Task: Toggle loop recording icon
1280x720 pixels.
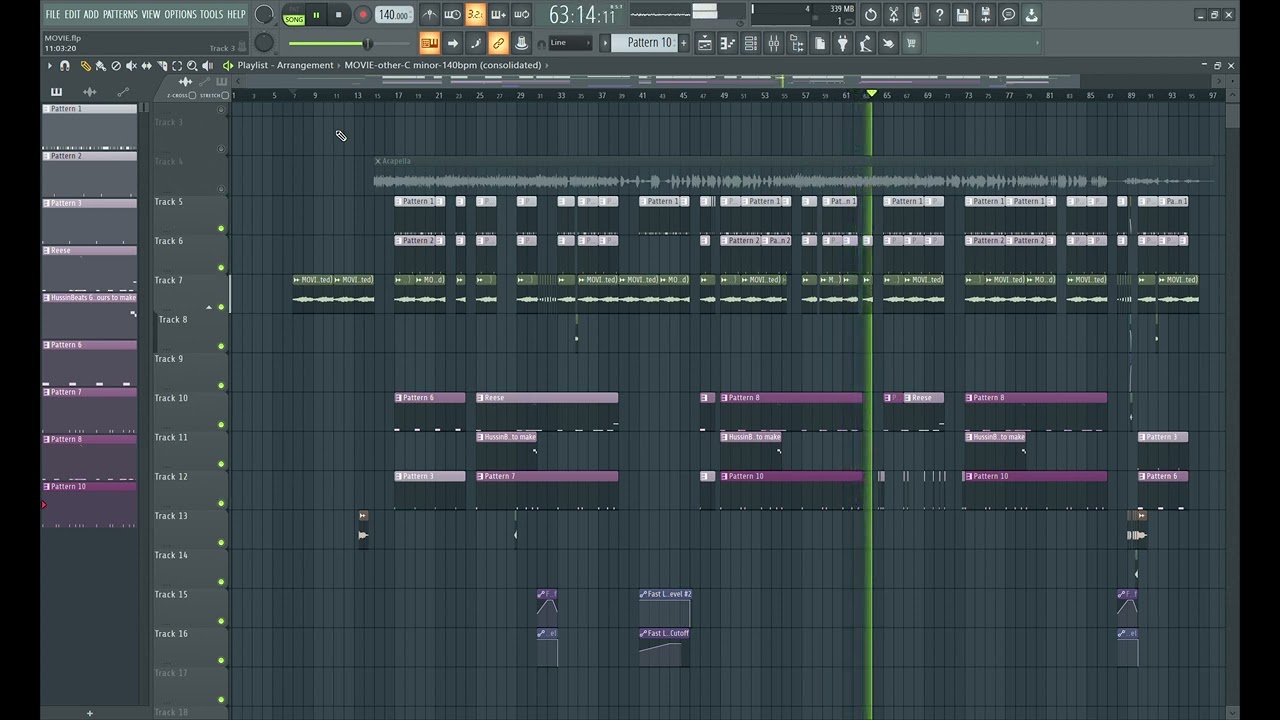Action: [521, 15]
